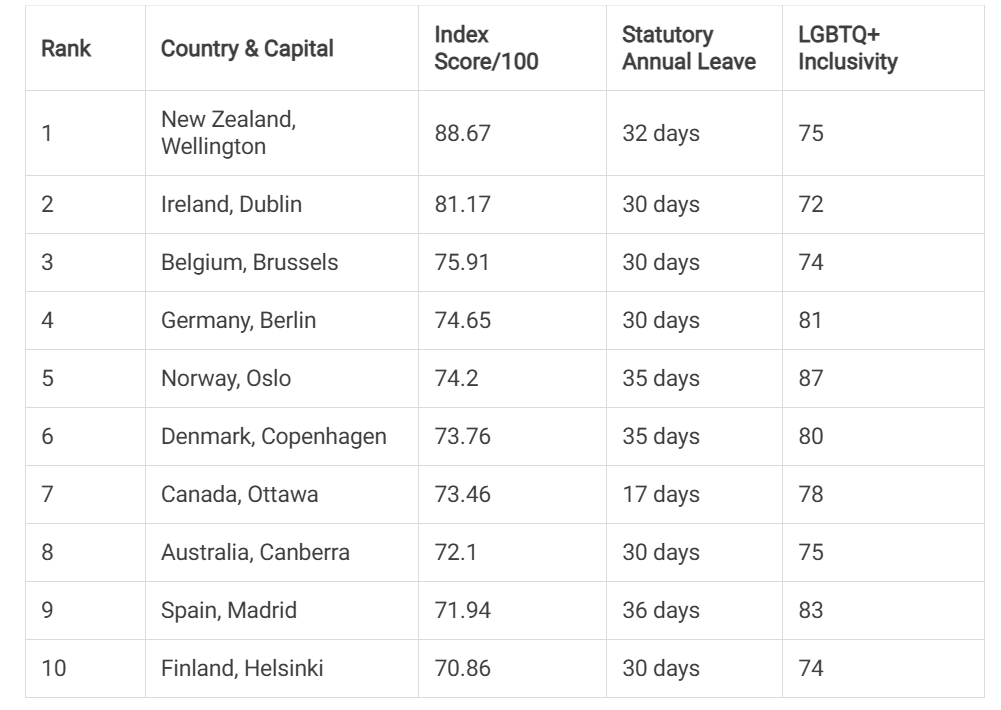Select the Ireland, Dublin cell
The width and height of the screenshot is (1001, 710).
click(231, 205)
